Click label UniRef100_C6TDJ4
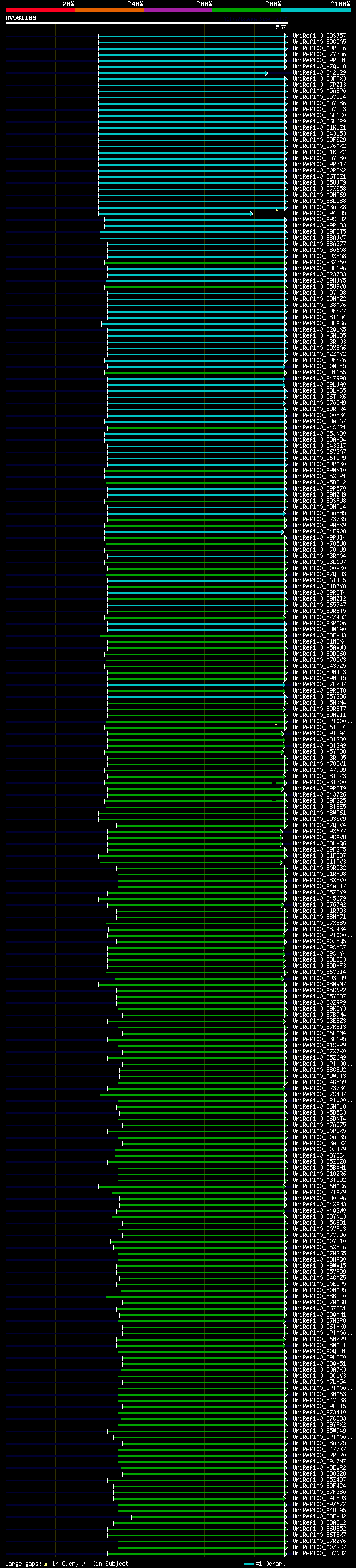Image resolution: width=356 pixels, height=1568 pixels. click(319, 728)
